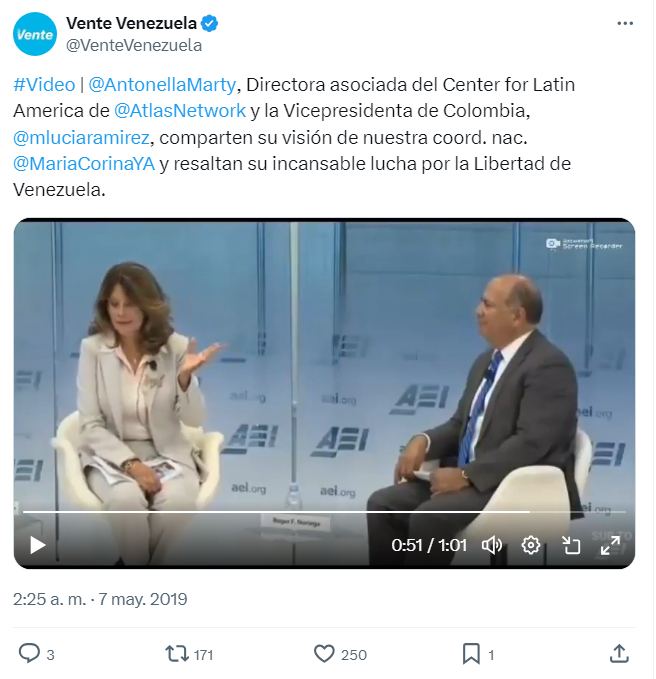Visit the @AtlasNetwork mention
Viewport: 656px width, 679px height.
(x=180, y=111)
